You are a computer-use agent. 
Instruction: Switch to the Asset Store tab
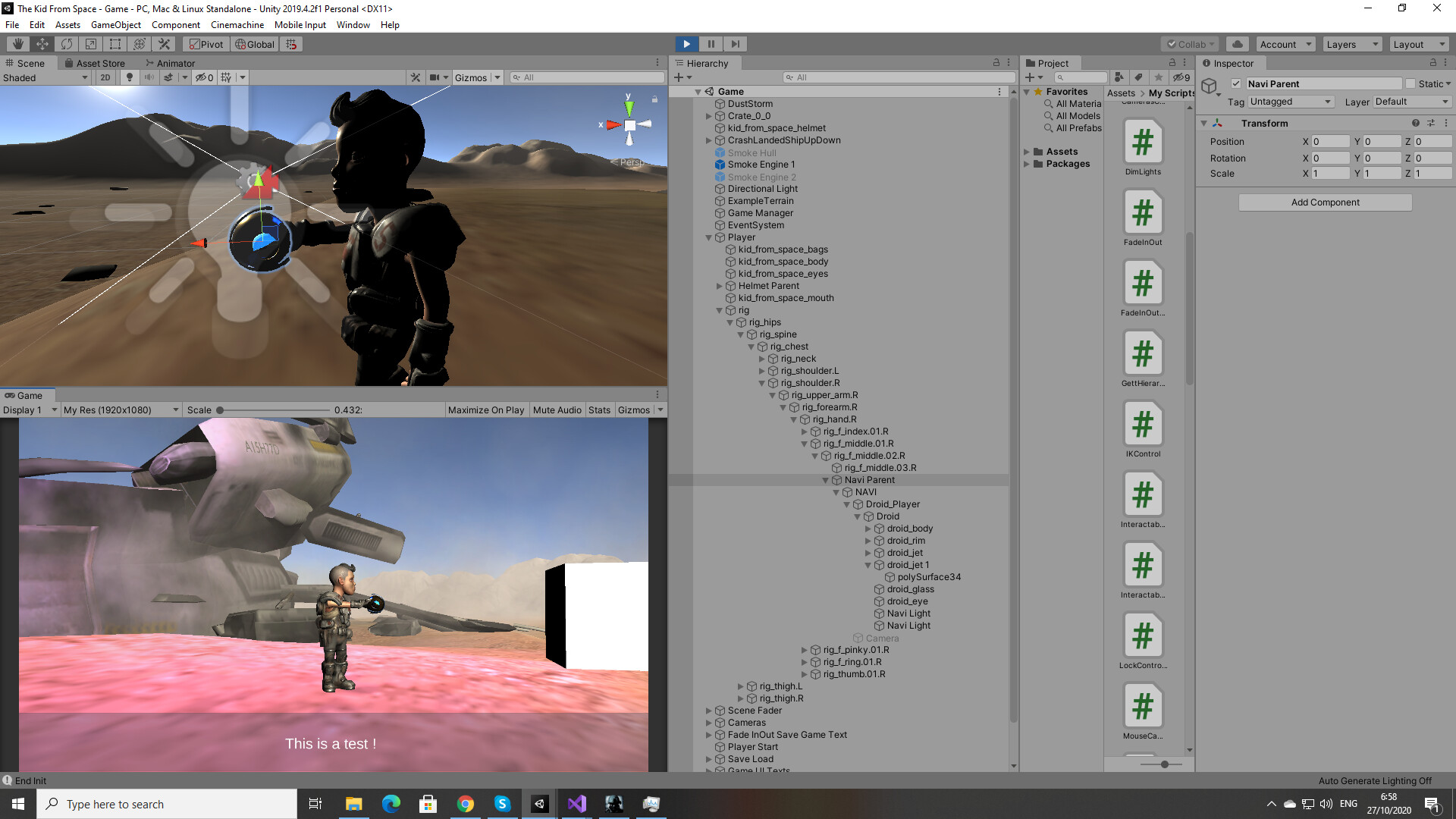coord(95,64)
